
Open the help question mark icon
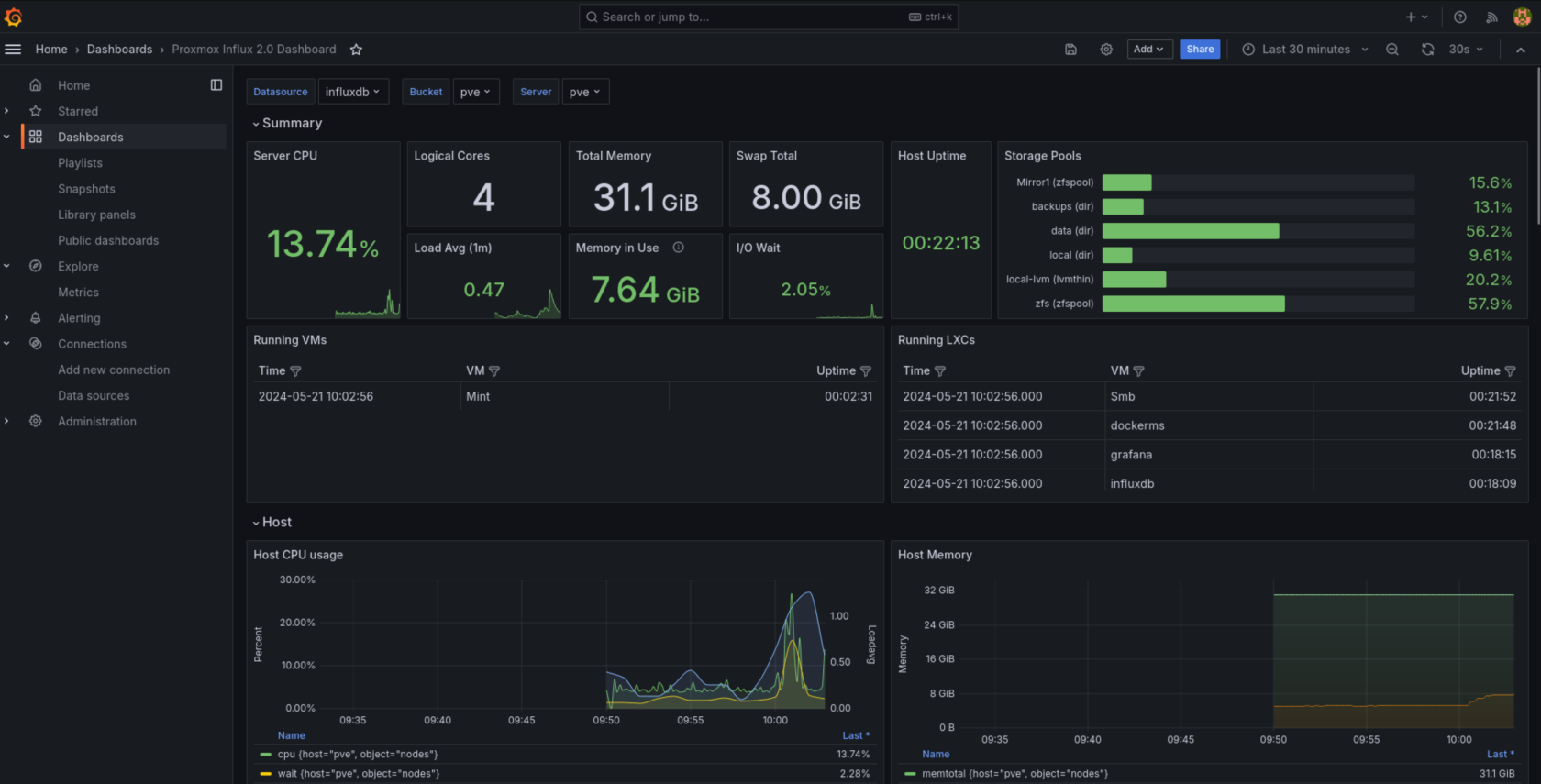[1460, 17]
